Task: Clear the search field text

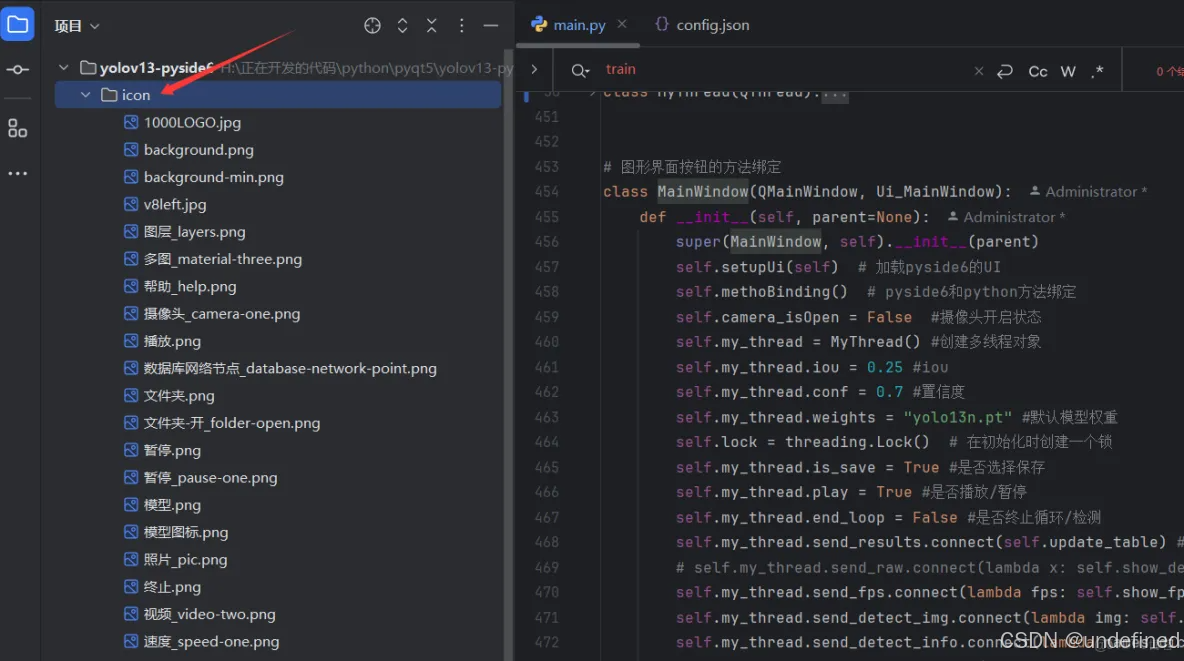Action: pos(979,70)
